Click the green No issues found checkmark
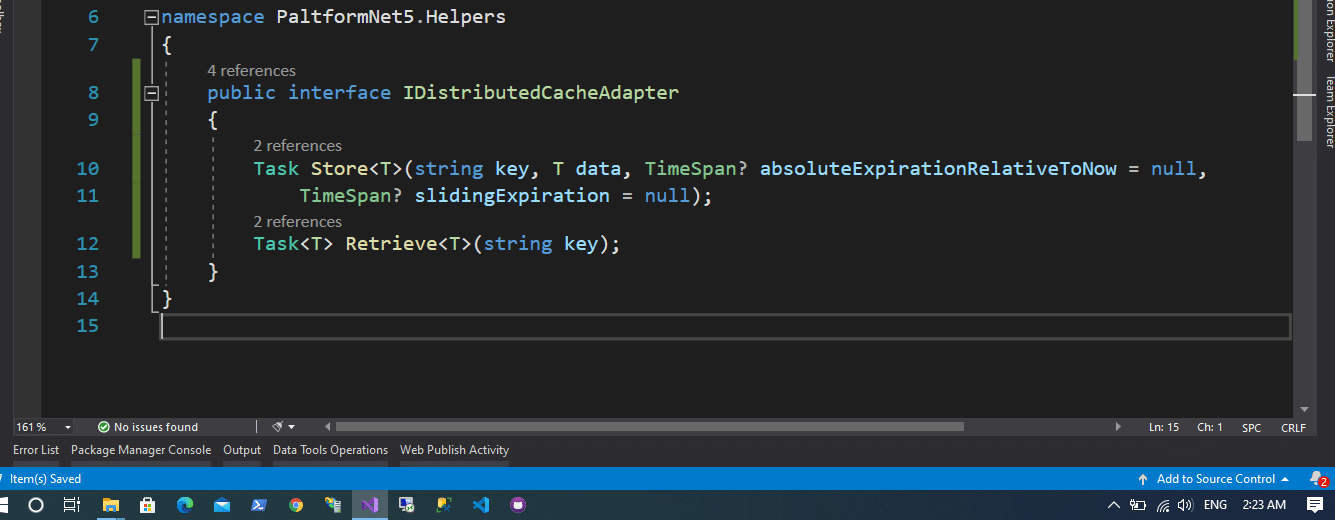 pos(103,427)
